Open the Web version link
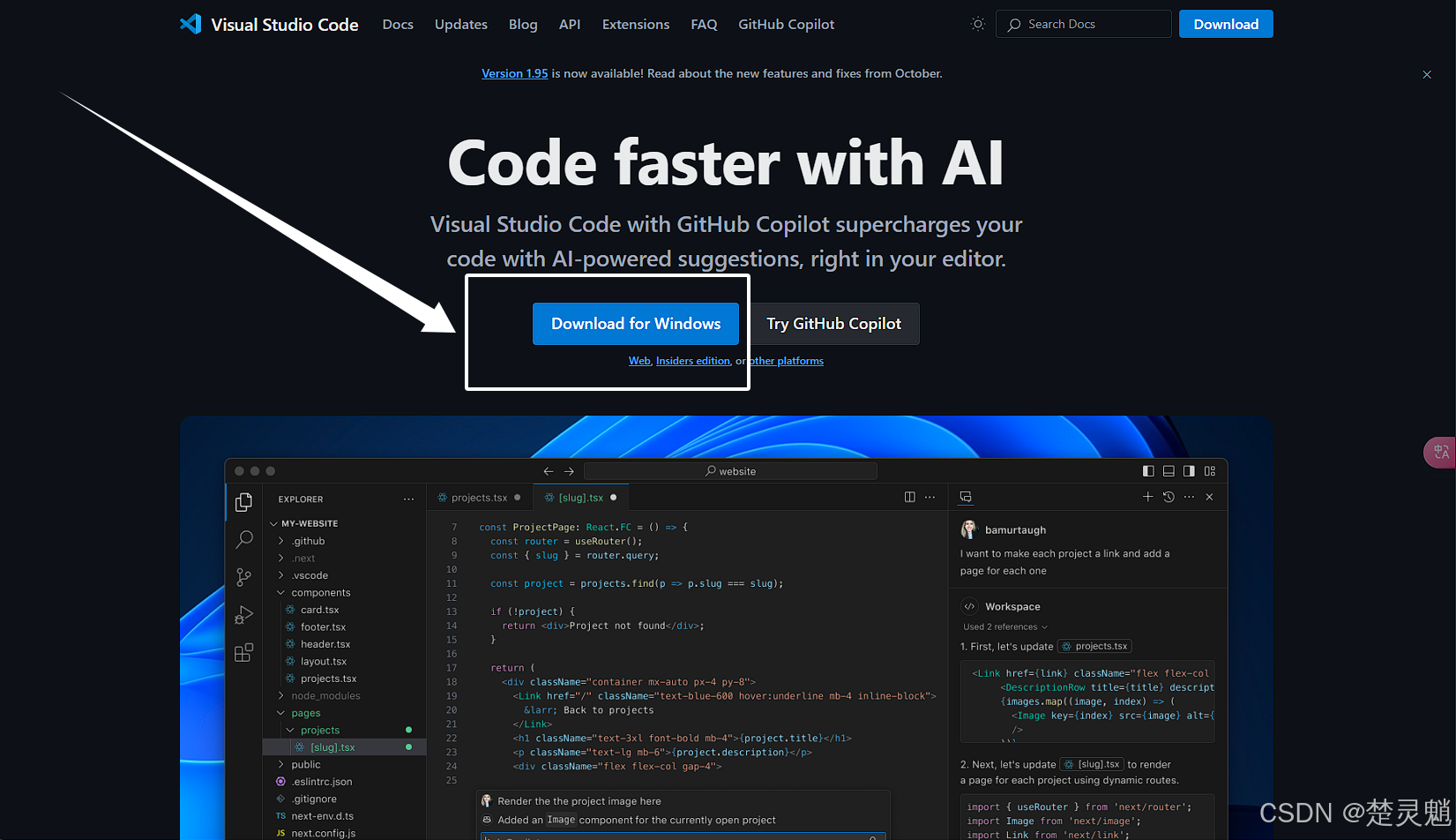1456x840 pixels. point(639,361)
